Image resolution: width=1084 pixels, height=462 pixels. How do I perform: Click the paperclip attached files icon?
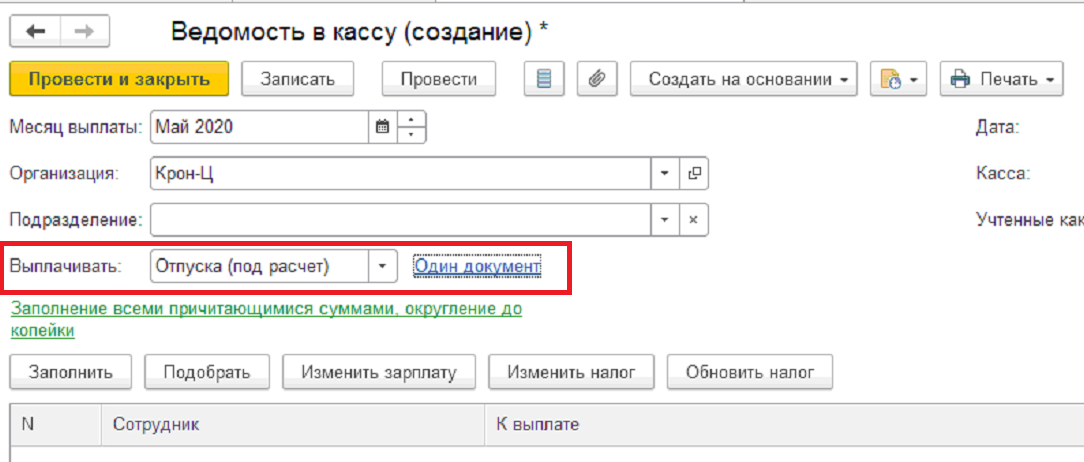click(x=597, y=79)
